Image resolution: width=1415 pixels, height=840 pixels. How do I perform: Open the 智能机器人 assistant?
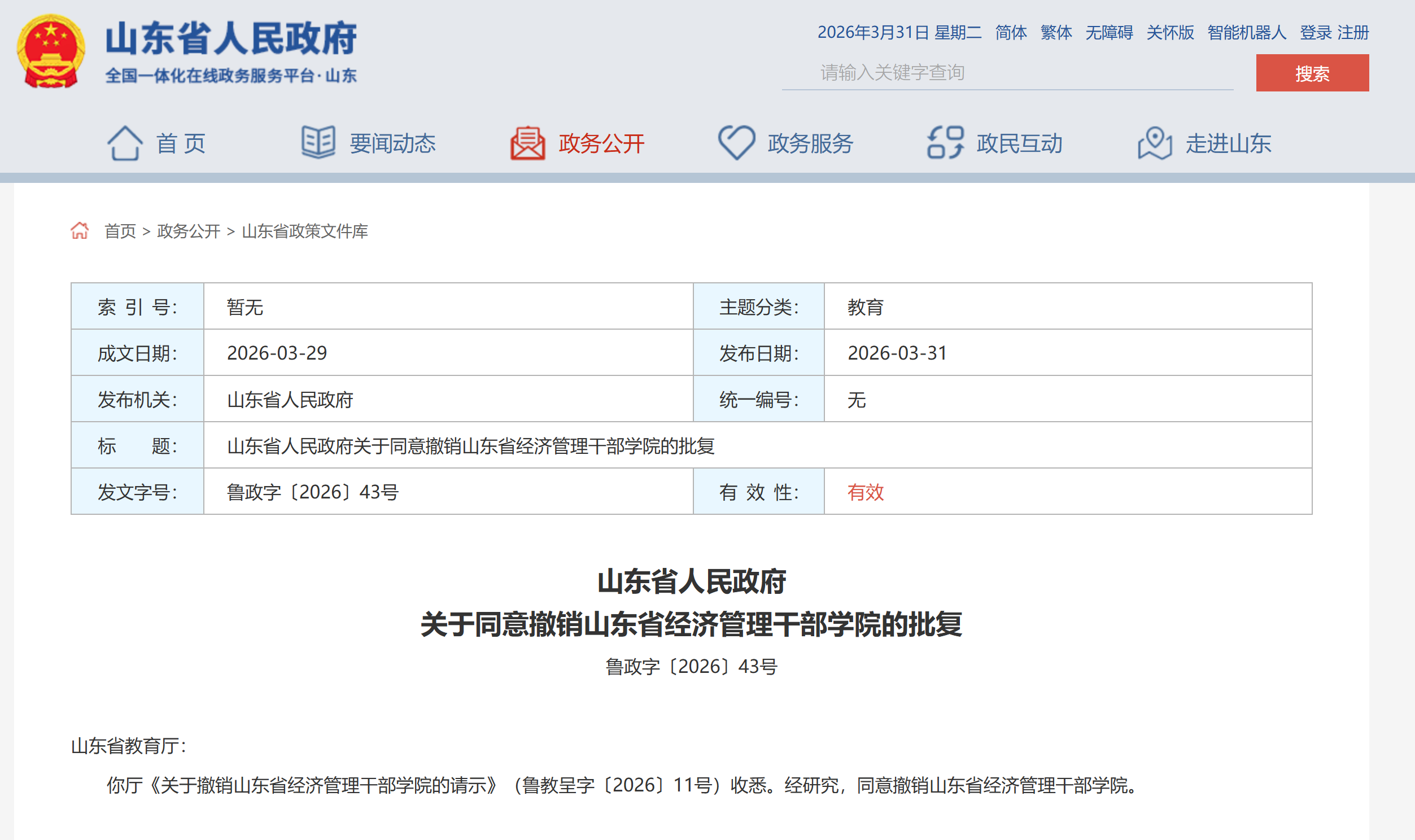1246,32
